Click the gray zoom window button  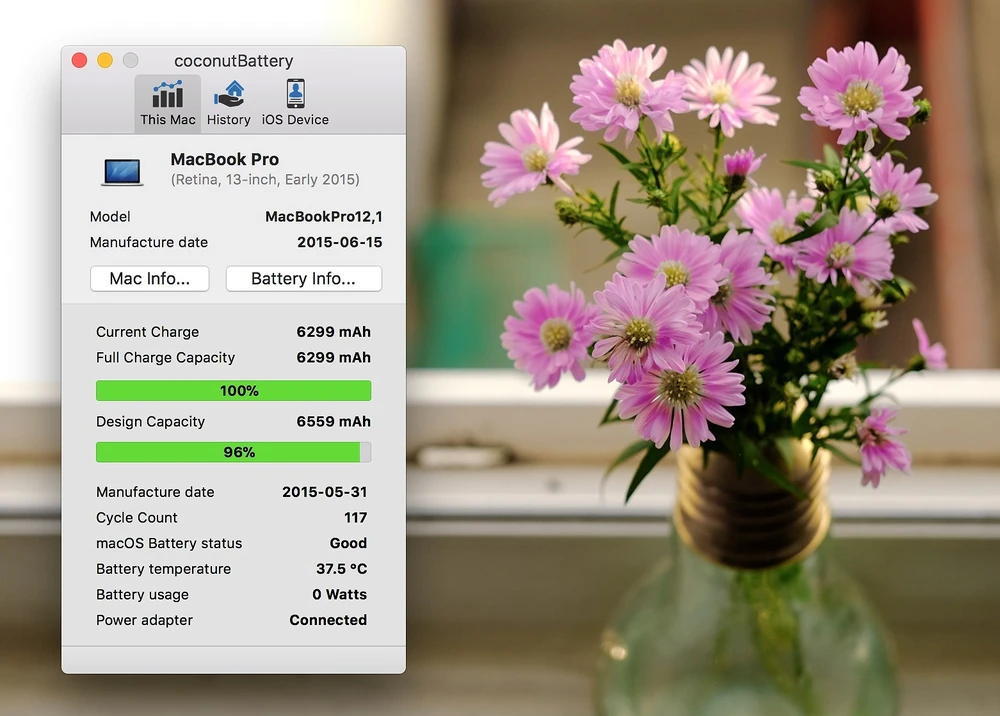coord(130,61)
